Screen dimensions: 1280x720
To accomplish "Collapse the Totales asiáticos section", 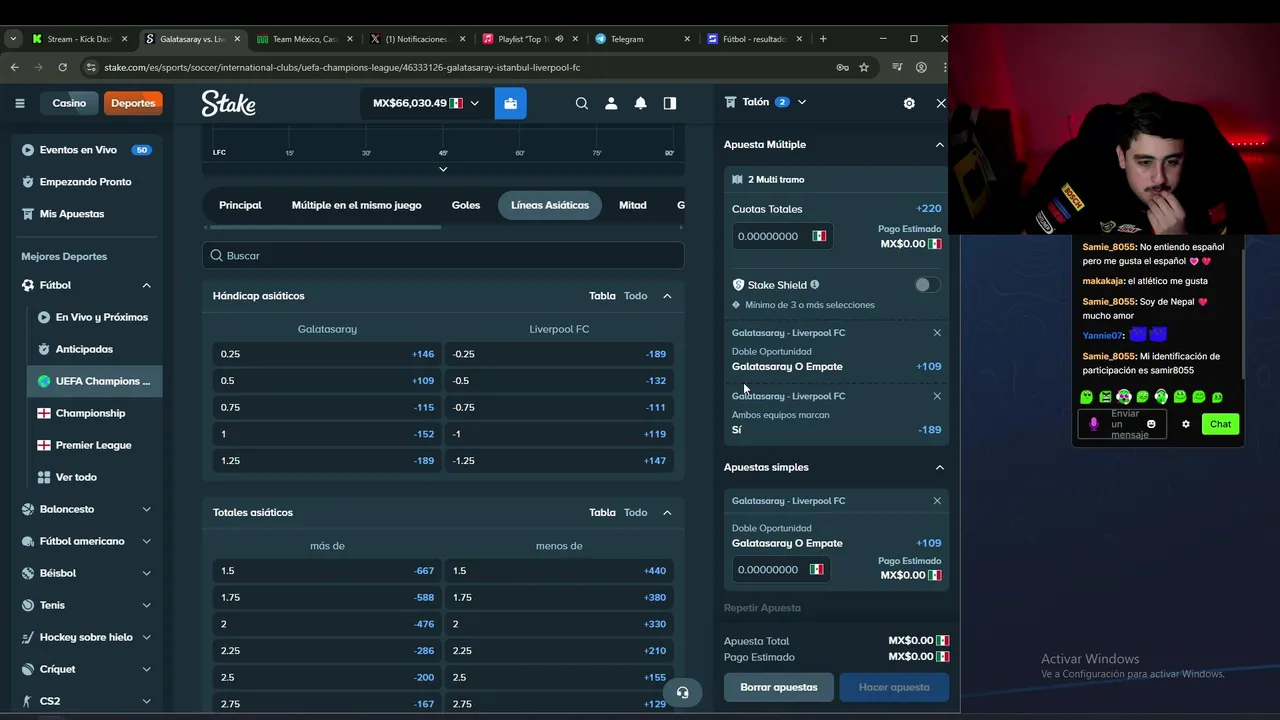I will tap(667, 513).
